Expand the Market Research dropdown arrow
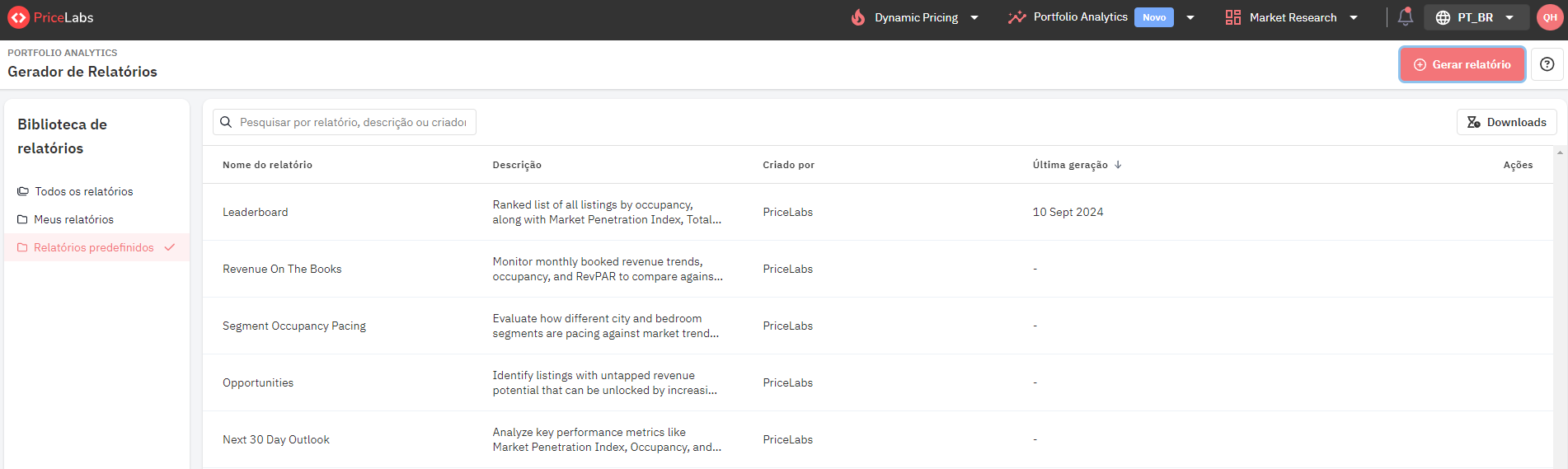The width and height of the screenshot is (1568, 469). tap(1354, 17)
